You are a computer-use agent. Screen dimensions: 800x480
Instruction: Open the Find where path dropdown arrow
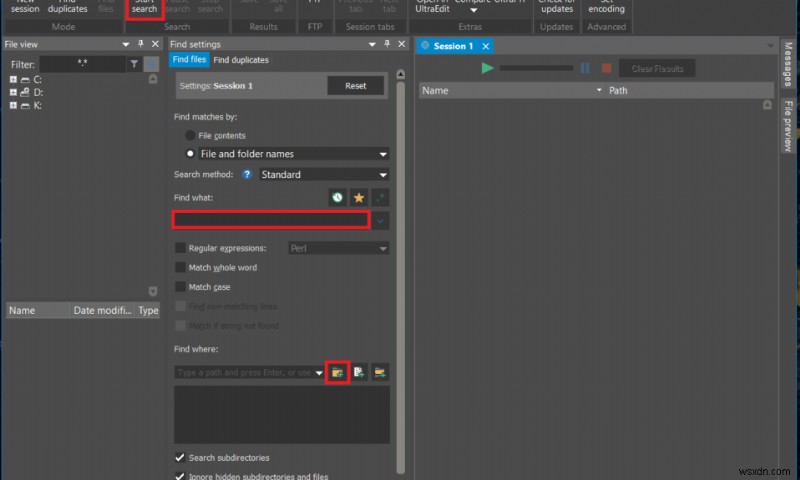[x=319, y=373]
